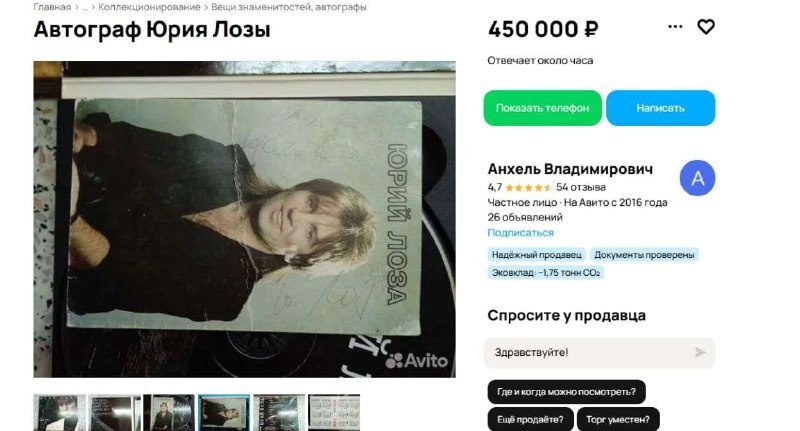Open the three-dots more options menu

coord(675,27)
